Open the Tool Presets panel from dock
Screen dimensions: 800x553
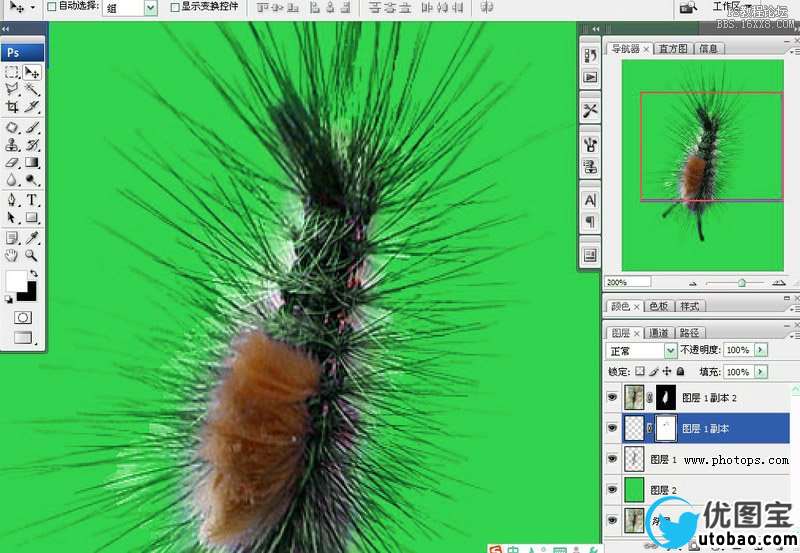click(x=590, y=111)
